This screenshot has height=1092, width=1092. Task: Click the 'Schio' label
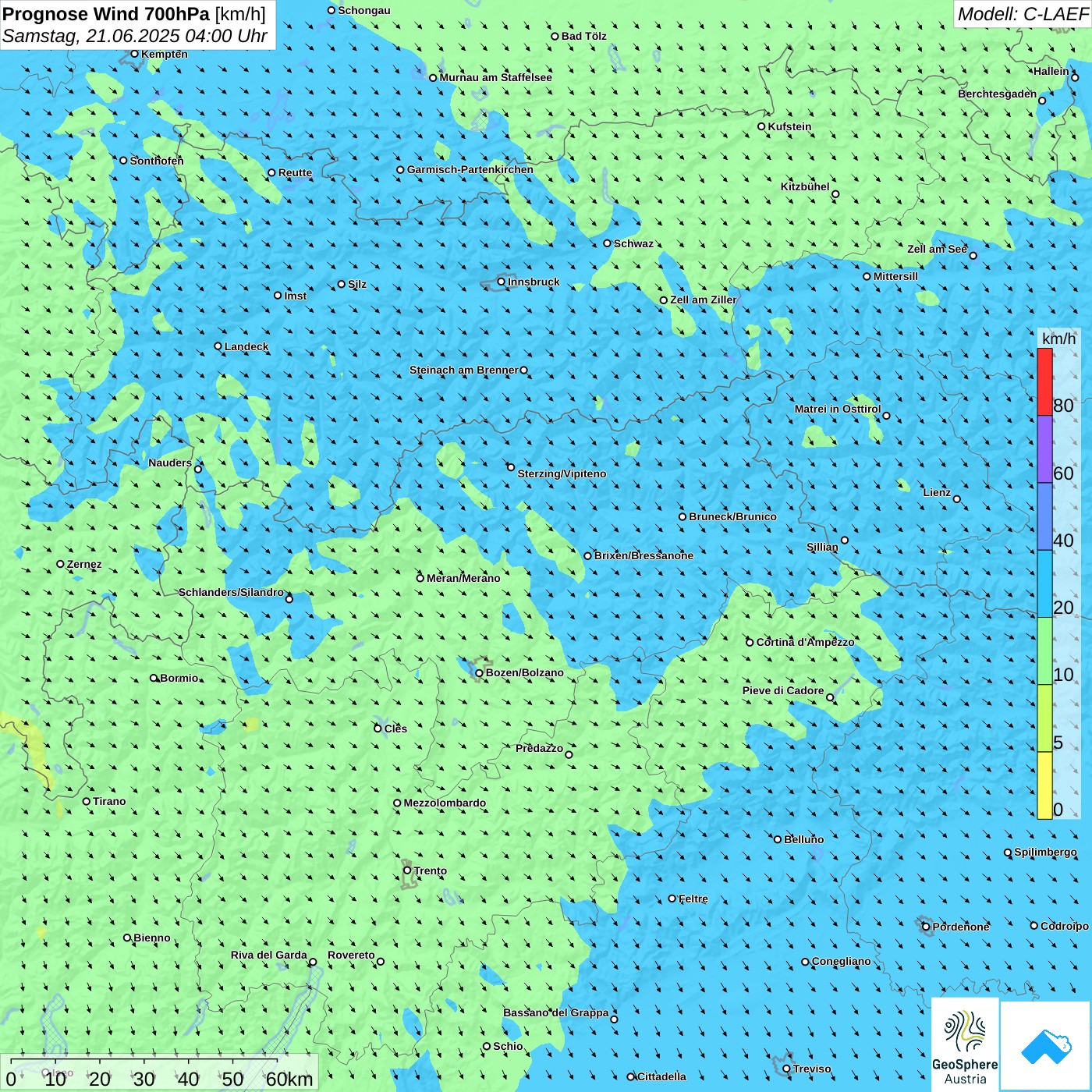pos(508,1046)
